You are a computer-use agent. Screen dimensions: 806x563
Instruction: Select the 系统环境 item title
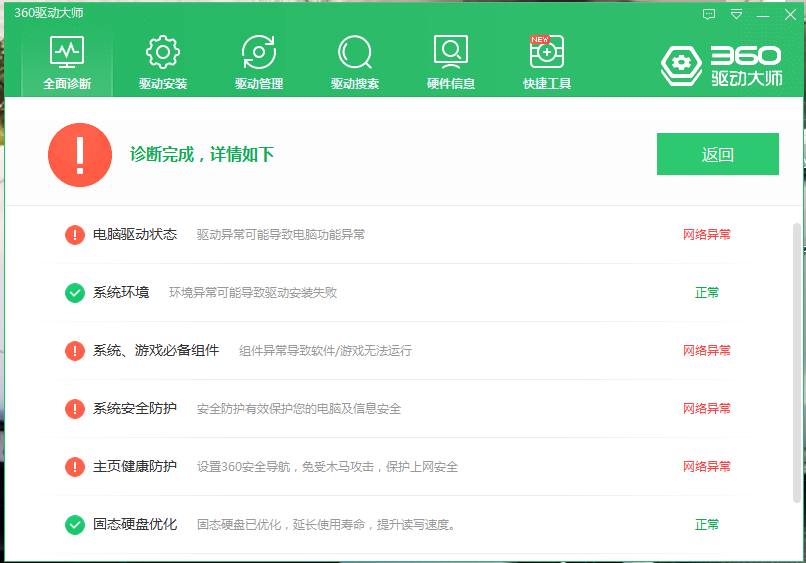click(121, 293)
